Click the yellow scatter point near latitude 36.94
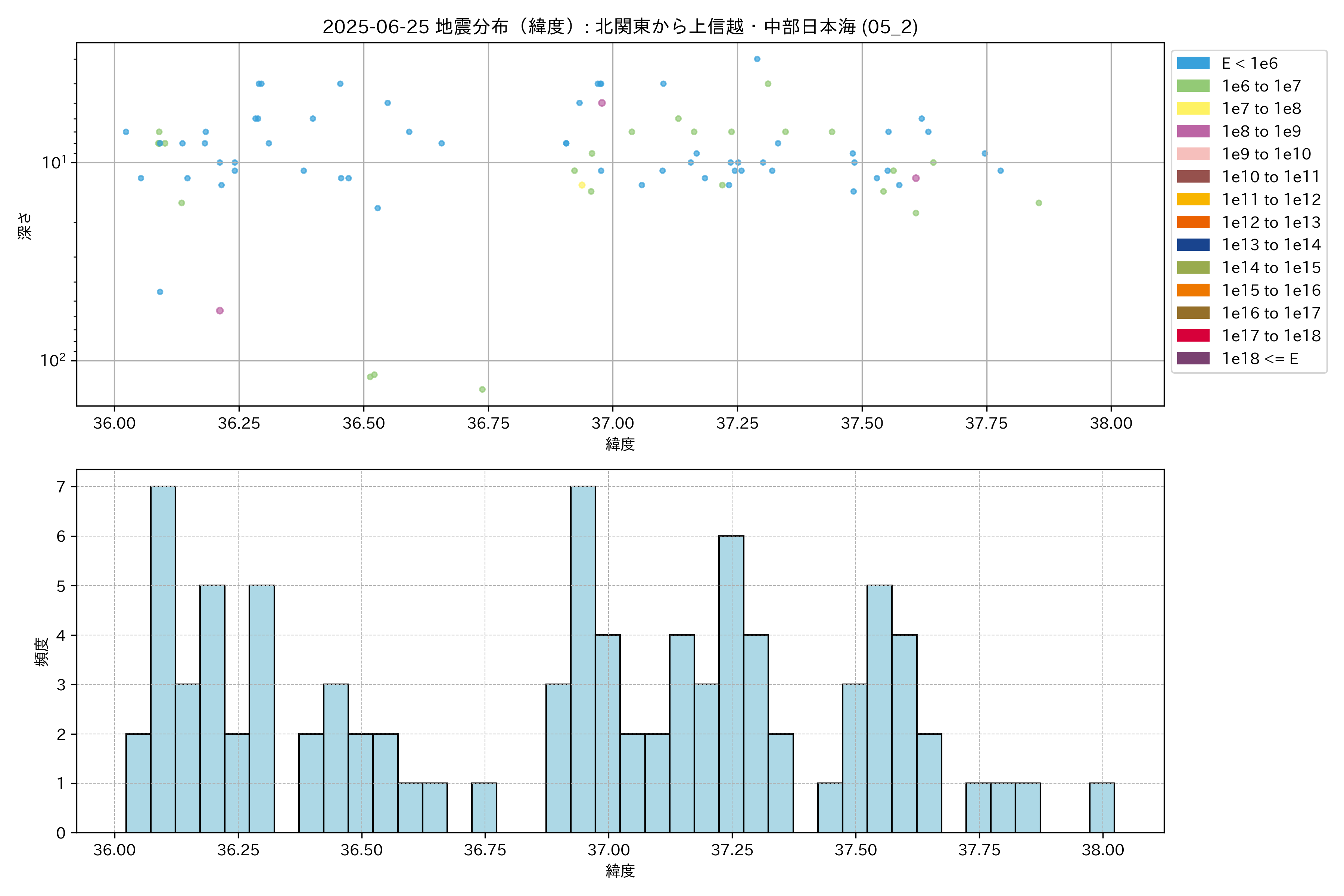Screen dimensions: 1344x896 (582, 185)
